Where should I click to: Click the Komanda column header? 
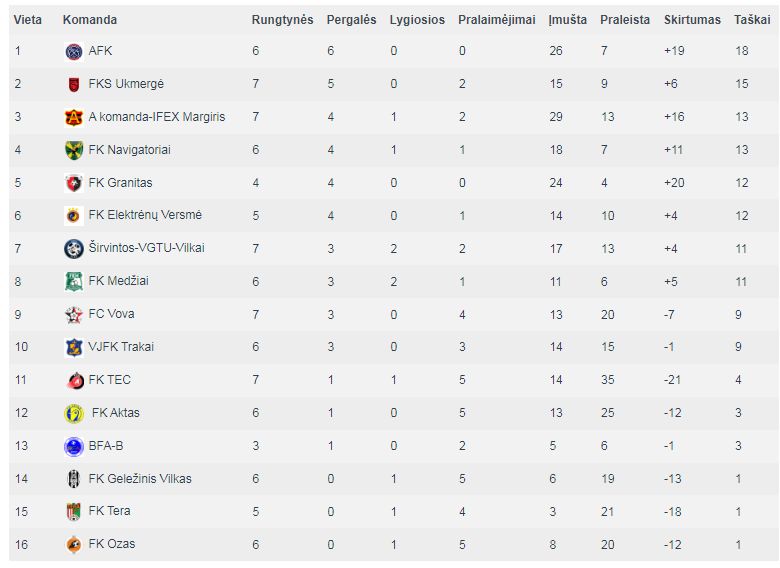90,20
